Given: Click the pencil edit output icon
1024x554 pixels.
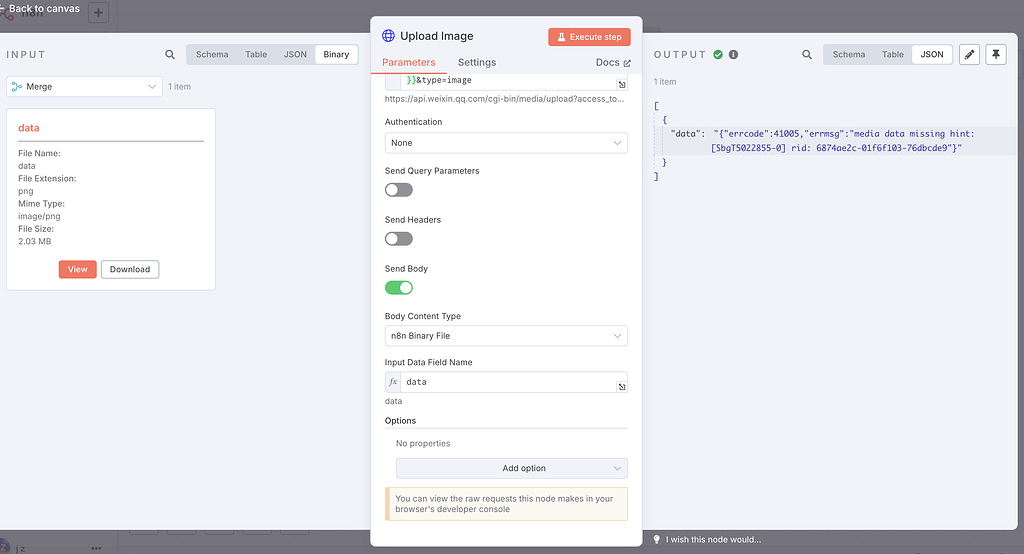Looking at the screenshot, I should [x=969, y=55].
